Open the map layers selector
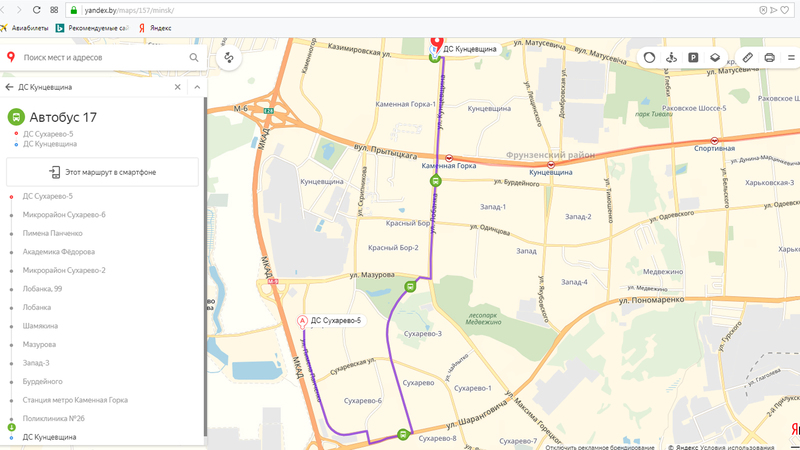 (715, 58)
